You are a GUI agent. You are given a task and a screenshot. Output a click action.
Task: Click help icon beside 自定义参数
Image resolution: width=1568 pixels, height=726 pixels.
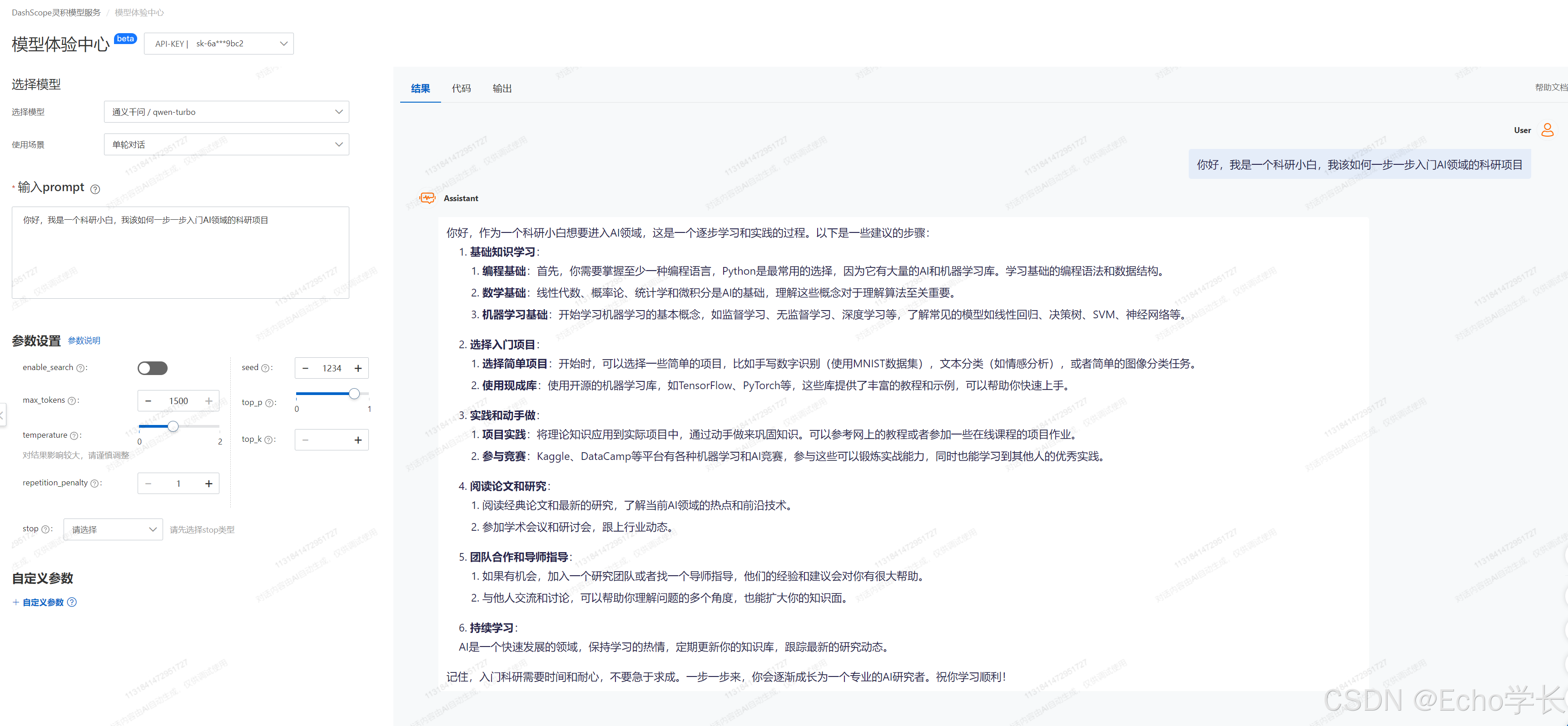[x=72, y=602]
